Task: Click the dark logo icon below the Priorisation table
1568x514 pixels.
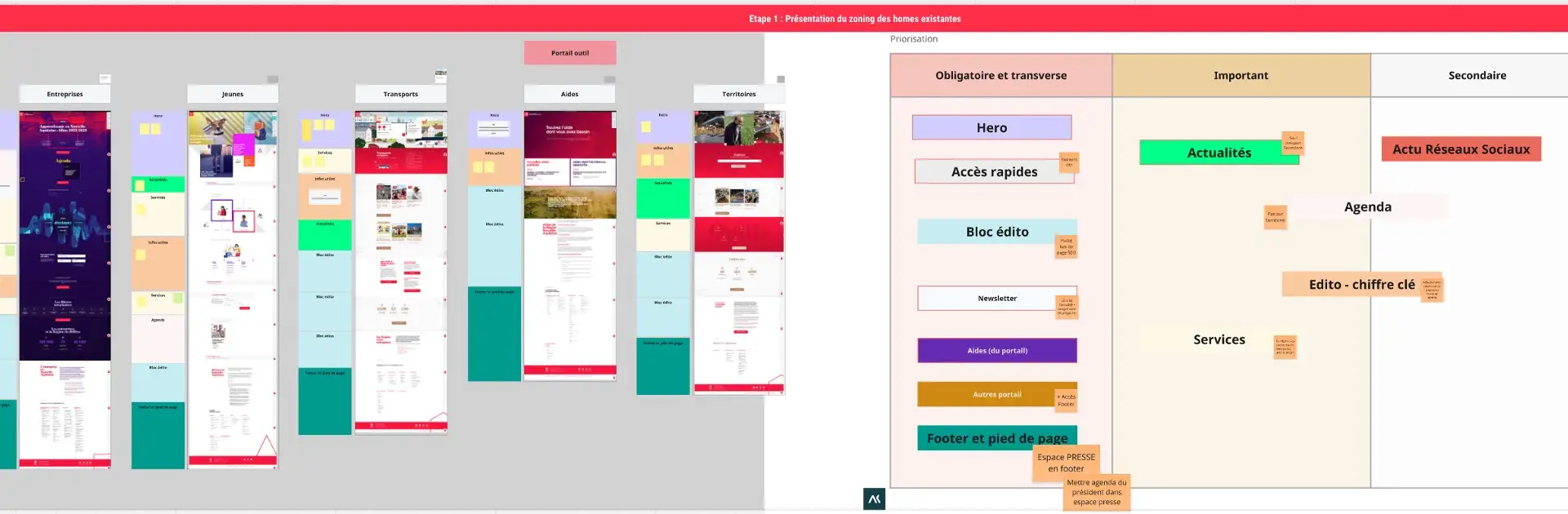Action: [874, 499]
